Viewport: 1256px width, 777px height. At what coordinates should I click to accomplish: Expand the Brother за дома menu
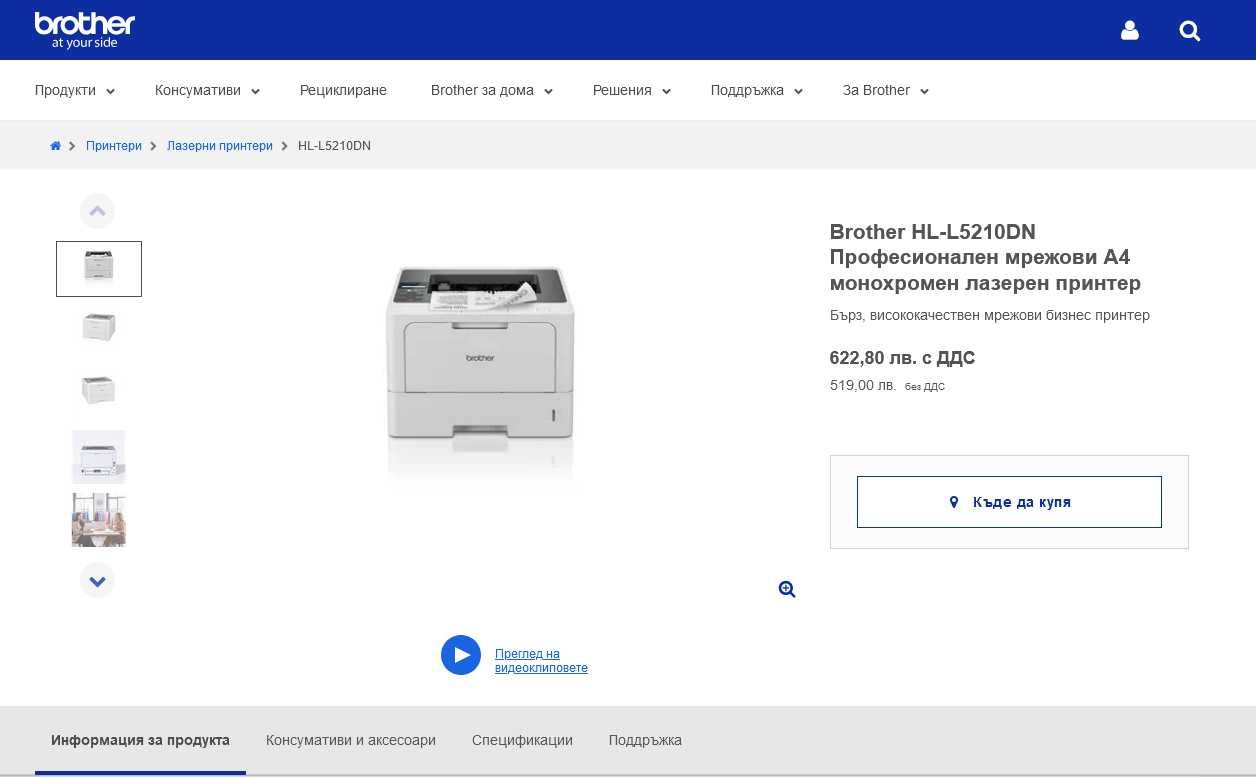click(492, 90)
